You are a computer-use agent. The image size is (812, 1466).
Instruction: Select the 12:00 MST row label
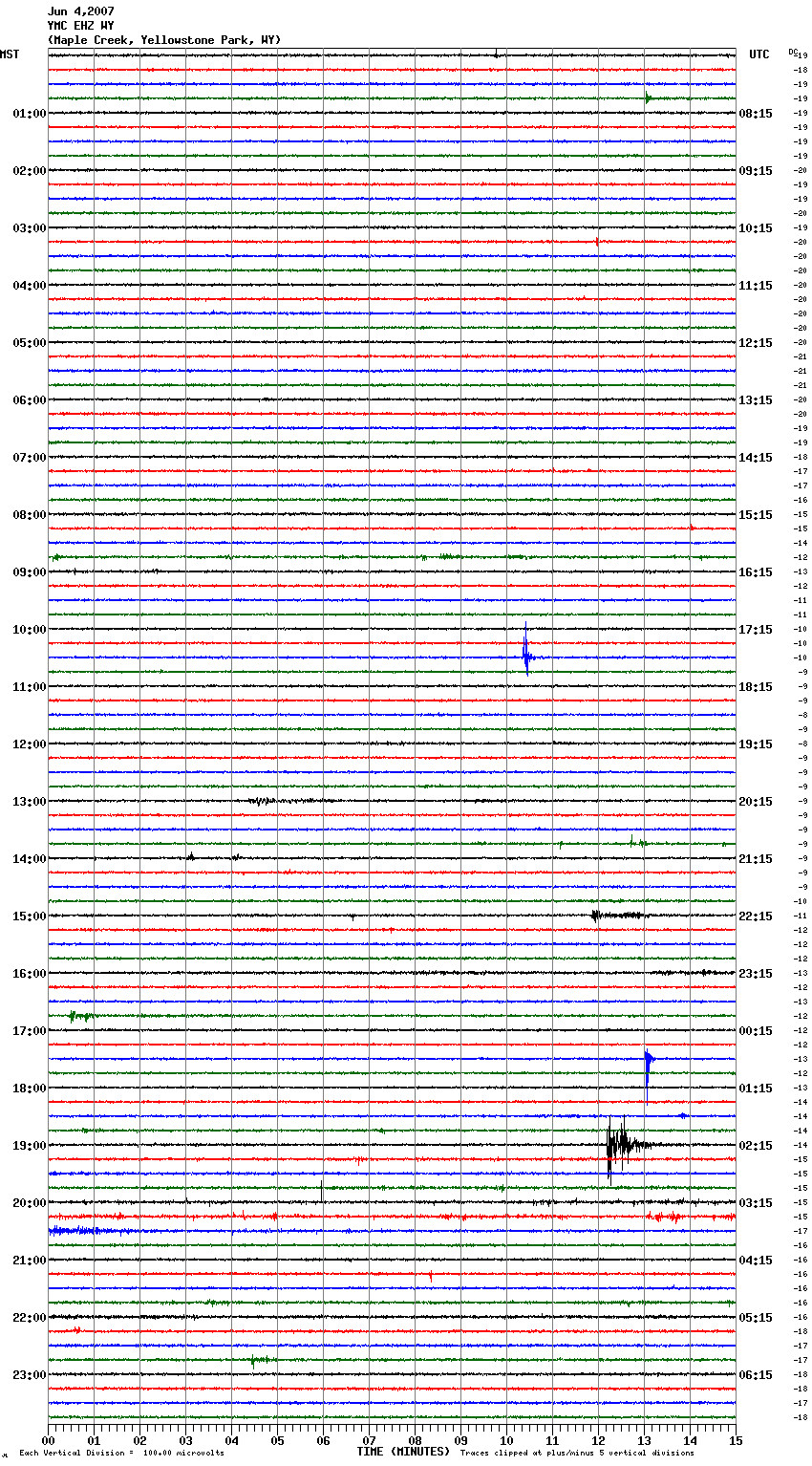coord(30,744)
